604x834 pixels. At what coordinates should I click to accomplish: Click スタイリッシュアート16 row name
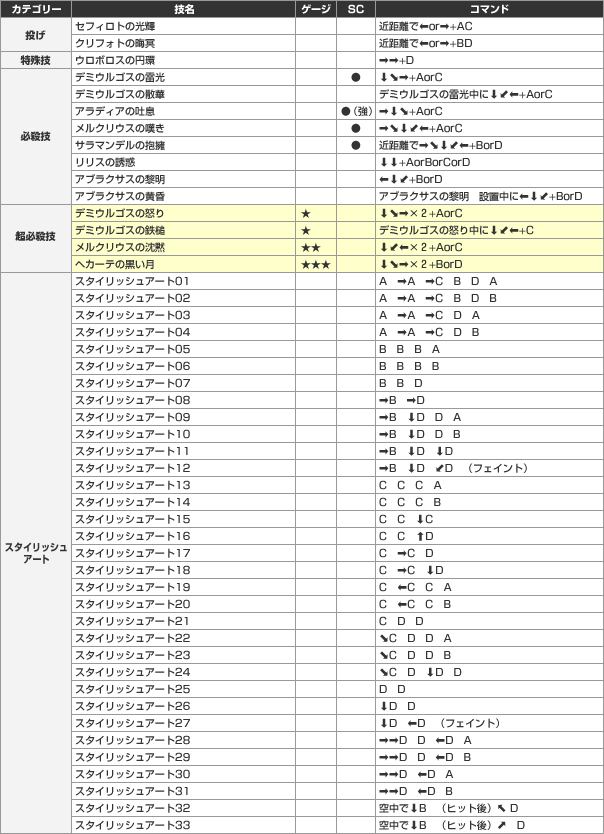132,537
